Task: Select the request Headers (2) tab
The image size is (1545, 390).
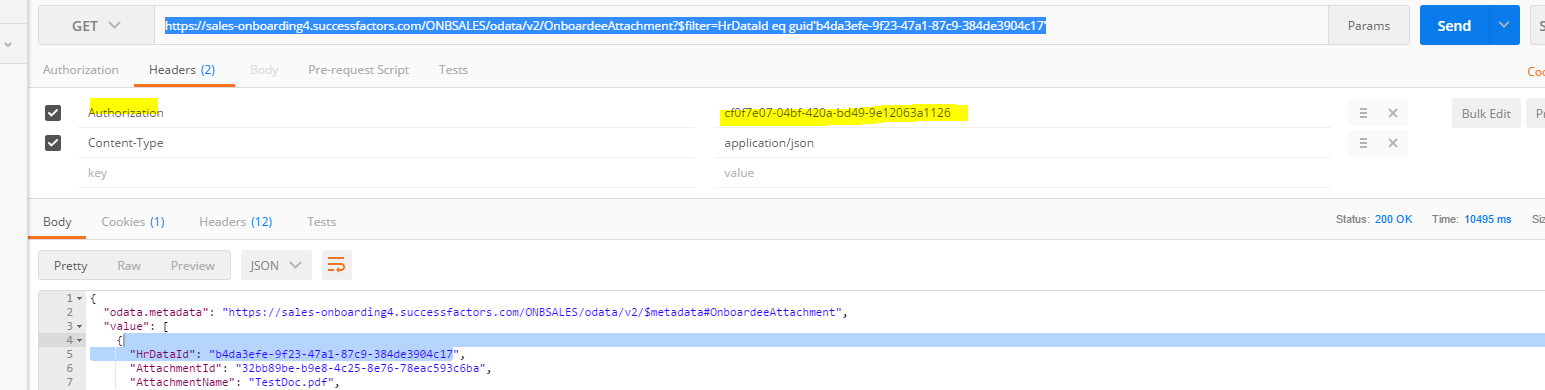Action: pyautogui.click(x=182, y=70)
